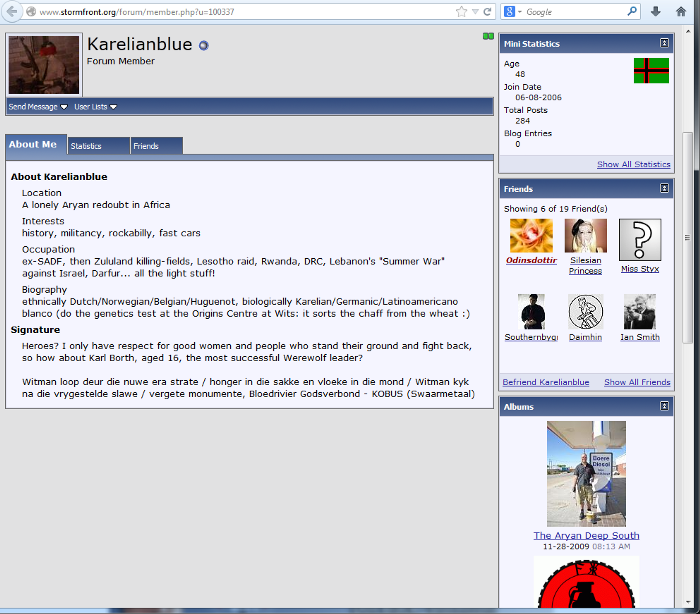Click the red circular emblem album thumbnail
Screen dimensions: 700x614
pyautogui.click(x=586, y=582)
